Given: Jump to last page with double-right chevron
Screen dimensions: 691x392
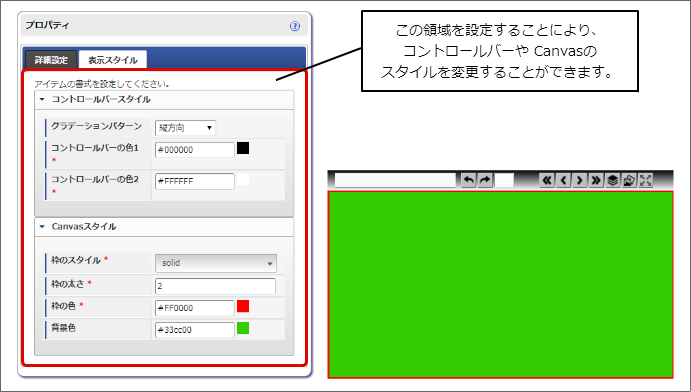Looking at the screenshot, I should pos(596,180).
